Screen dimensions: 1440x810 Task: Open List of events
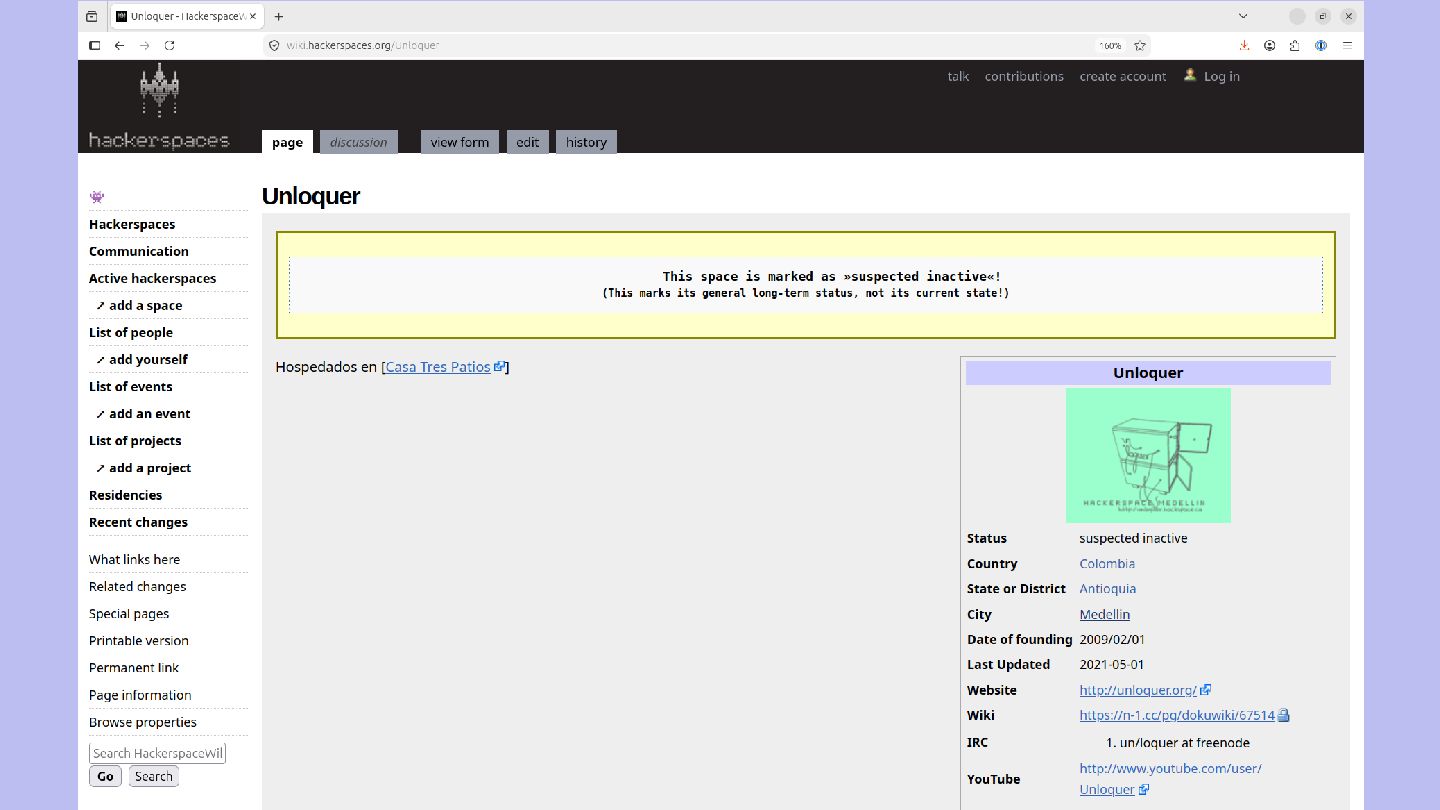[131, 387]
